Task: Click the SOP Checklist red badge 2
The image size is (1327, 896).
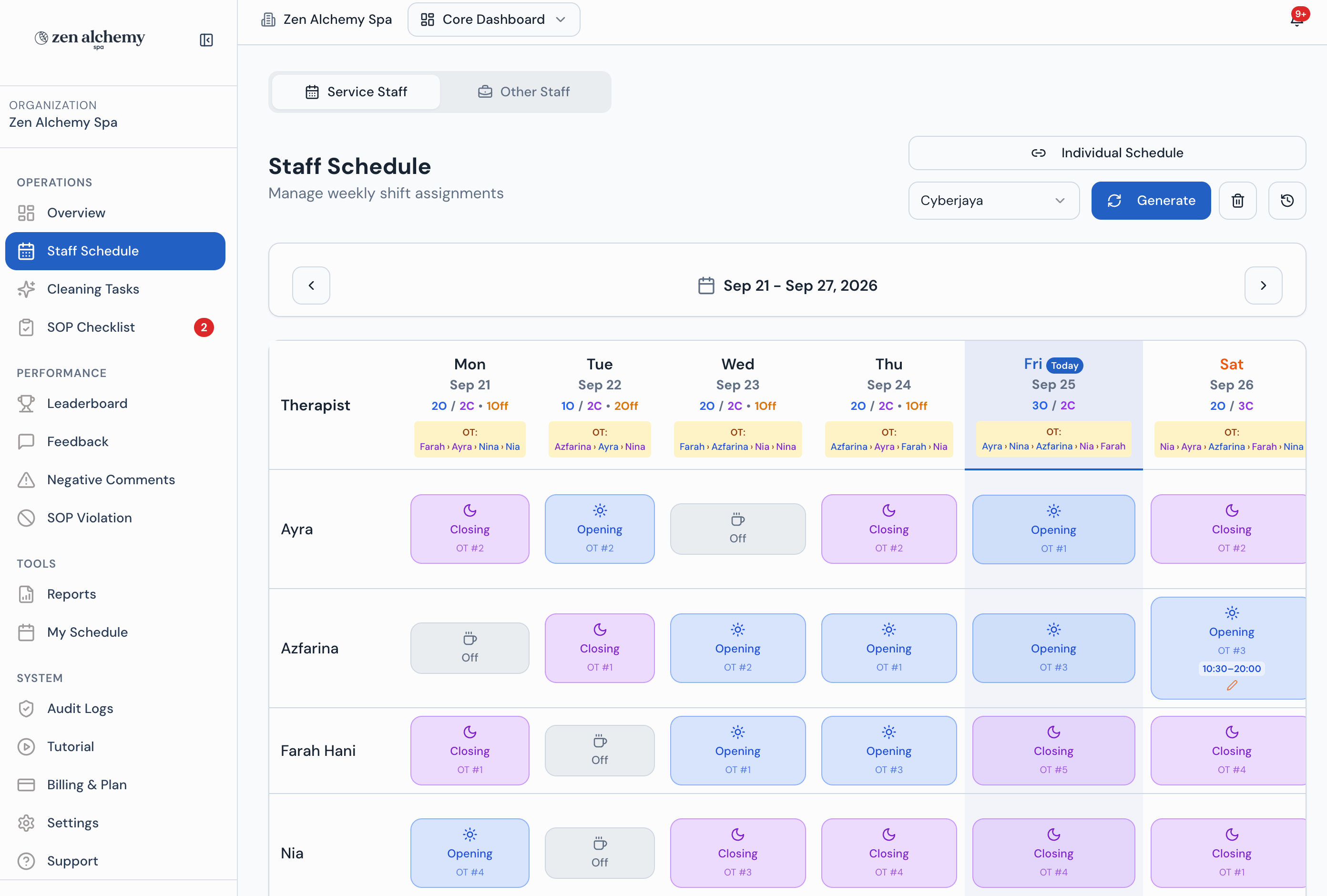Action: pos(204,327)
